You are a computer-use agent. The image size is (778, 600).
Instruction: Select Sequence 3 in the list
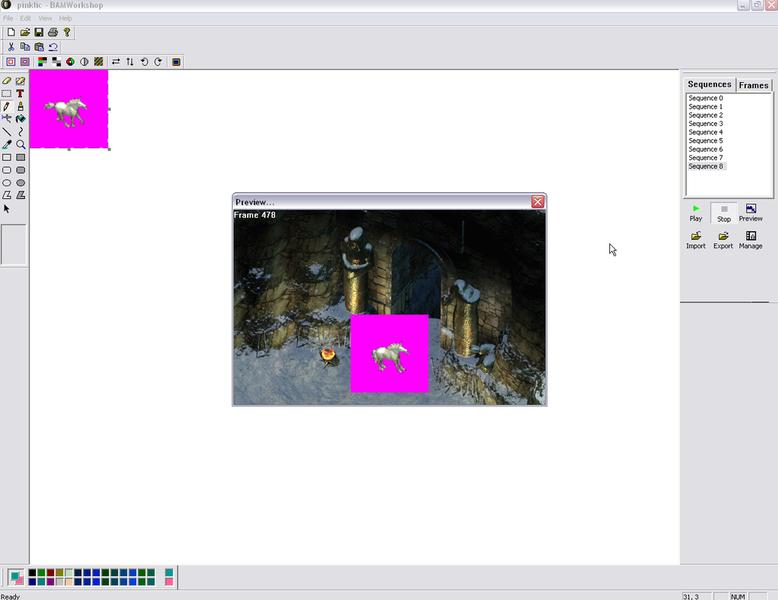[x=706, y=124]
